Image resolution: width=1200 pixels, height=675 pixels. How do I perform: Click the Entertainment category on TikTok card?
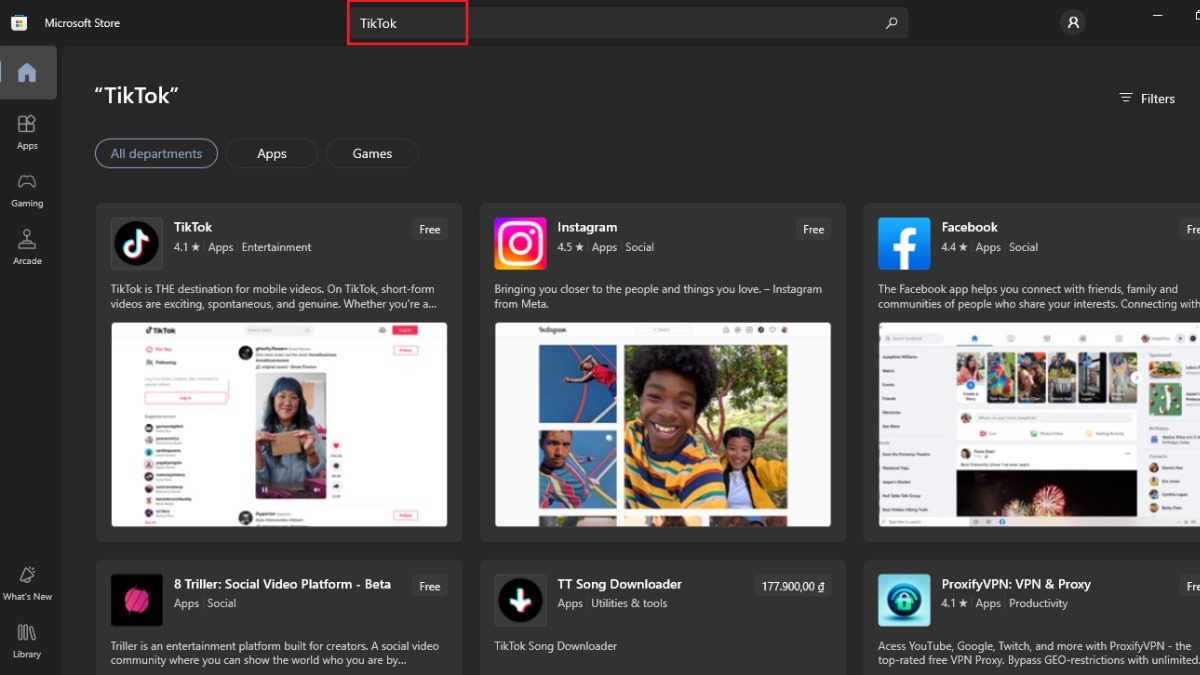(277, 247)
